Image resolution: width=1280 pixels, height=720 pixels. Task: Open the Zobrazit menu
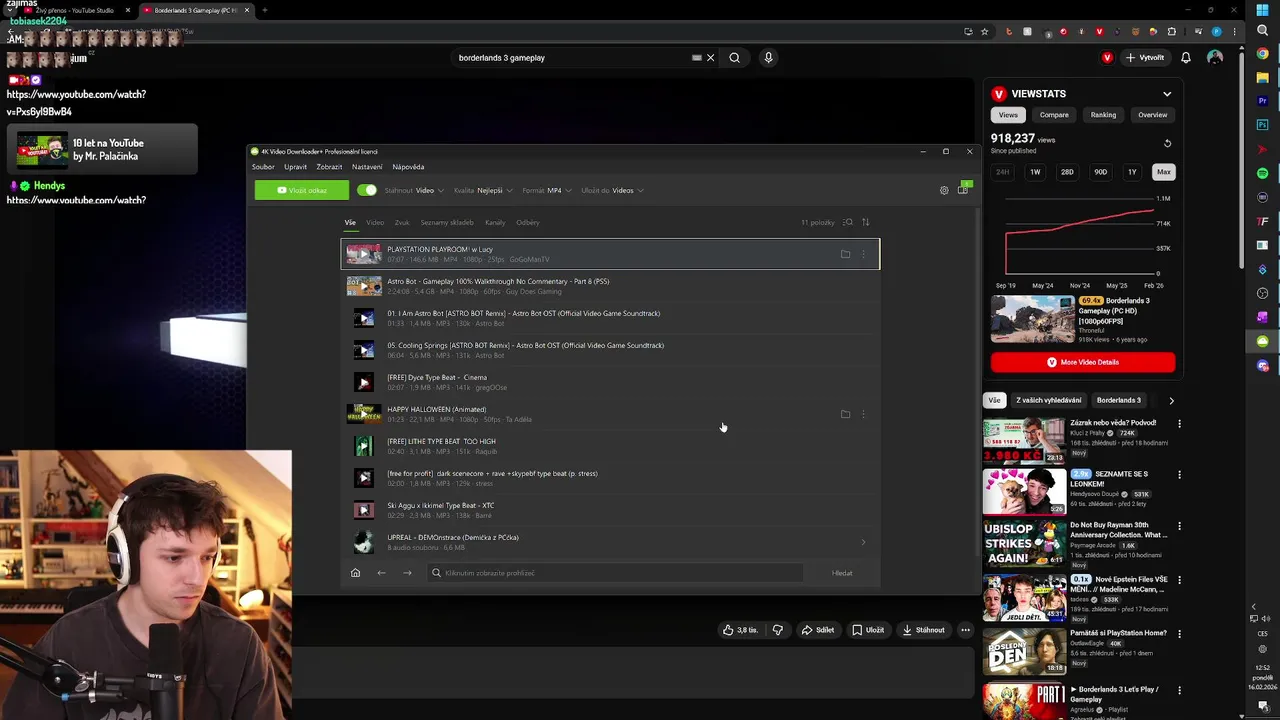click(329, 167)
